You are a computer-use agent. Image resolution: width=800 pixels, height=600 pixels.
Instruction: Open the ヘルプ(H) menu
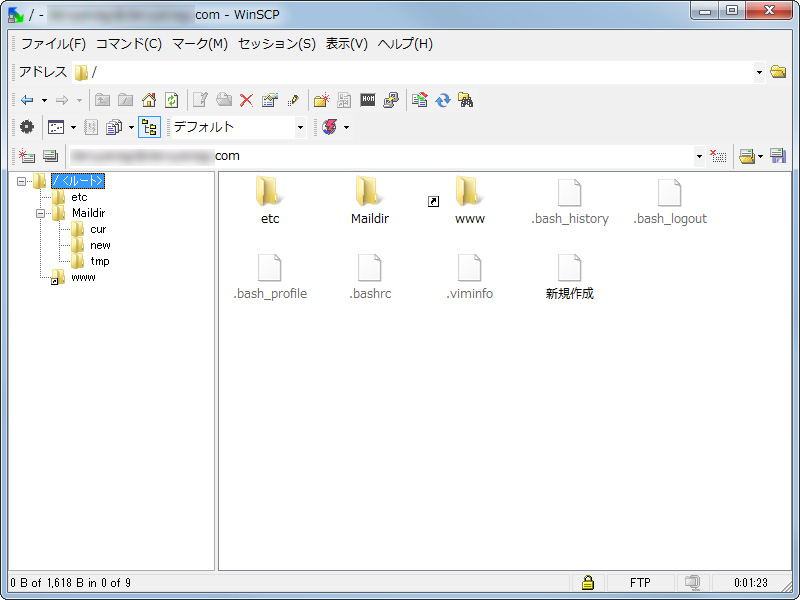coord(405,44)
